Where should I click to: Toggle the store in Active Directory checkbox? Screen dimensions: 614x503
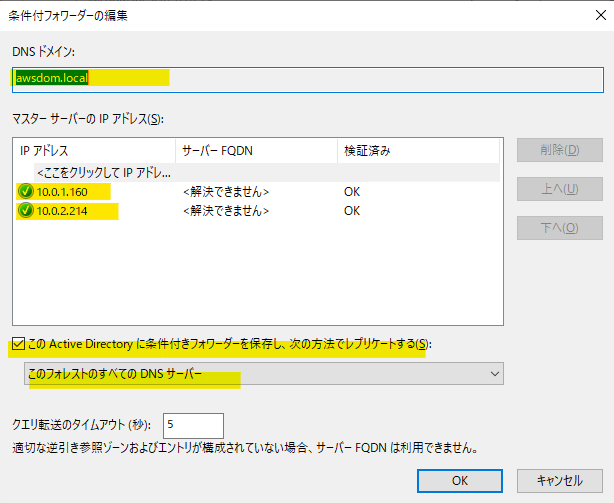(19, 346)
